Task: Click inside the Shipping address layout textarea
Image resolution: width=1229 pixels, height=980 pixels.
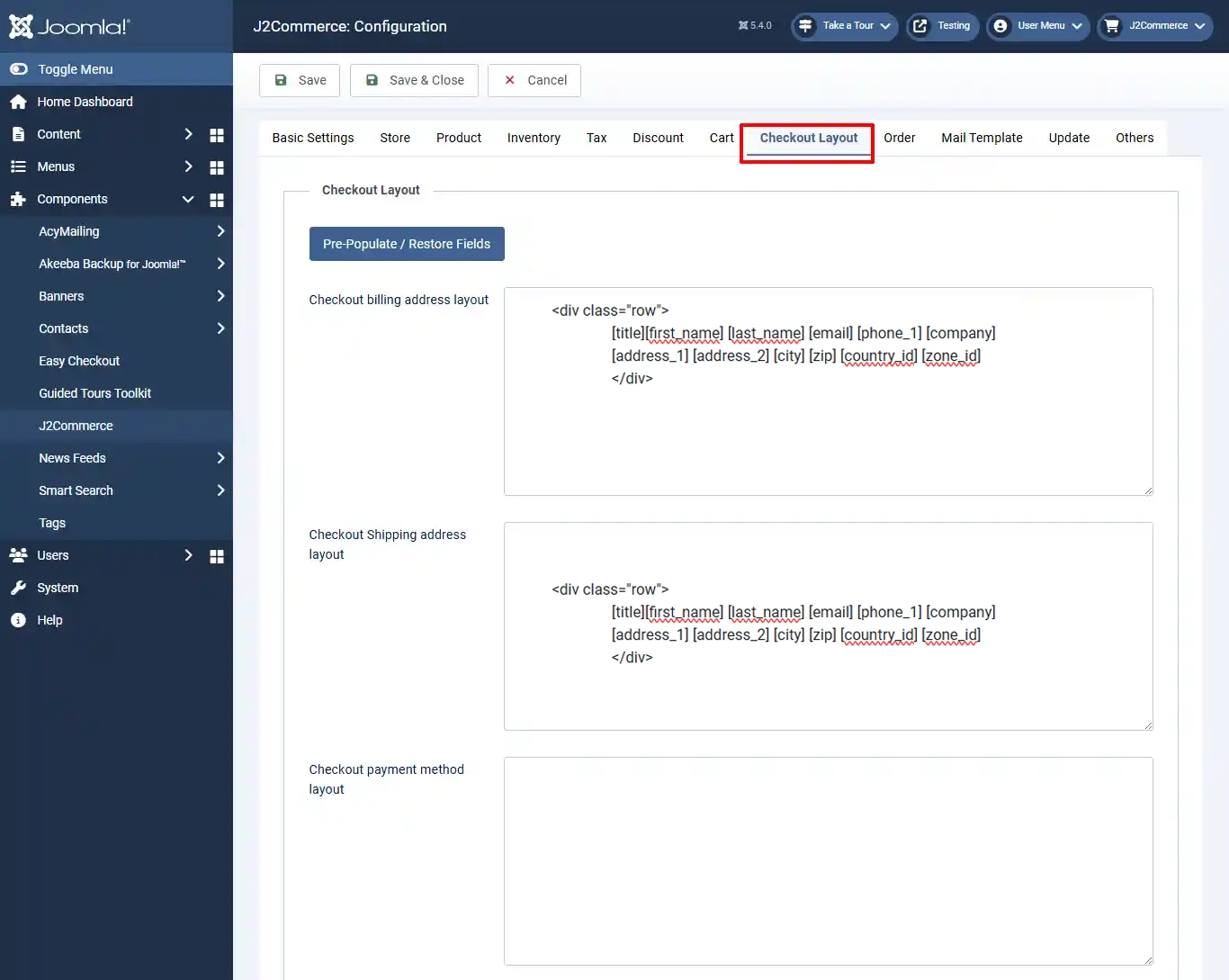Action: click(829, 626)
